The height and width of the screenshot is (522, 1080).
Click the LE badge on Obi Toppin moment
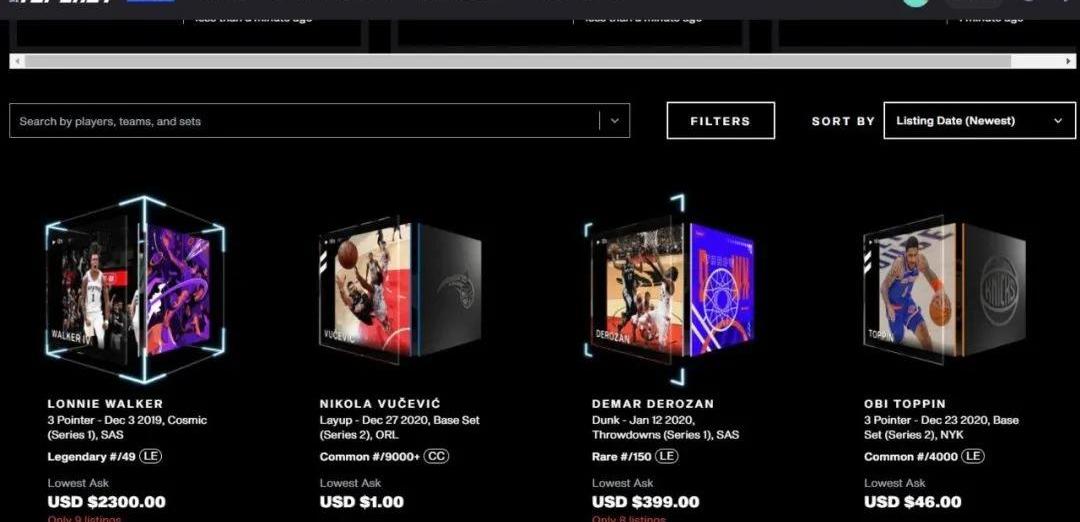(973, 456)
